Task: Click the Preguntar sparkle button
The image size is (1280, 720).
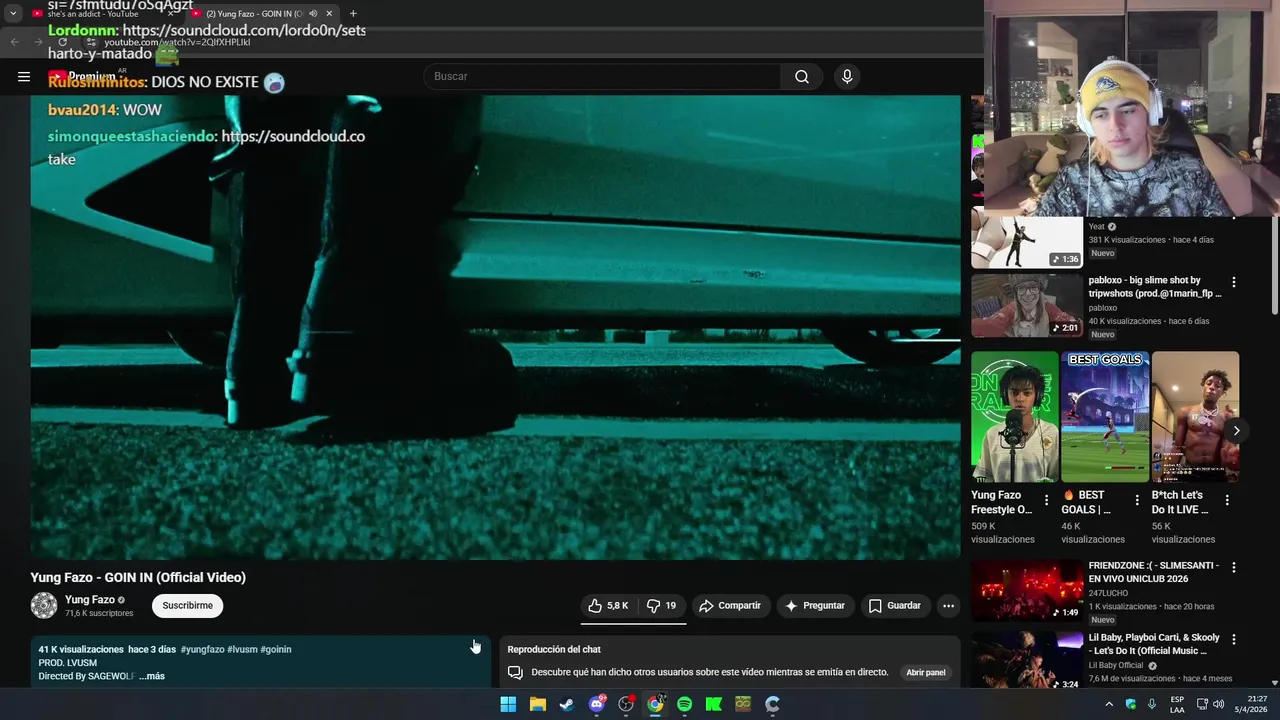Action: [x=815, y=605]
